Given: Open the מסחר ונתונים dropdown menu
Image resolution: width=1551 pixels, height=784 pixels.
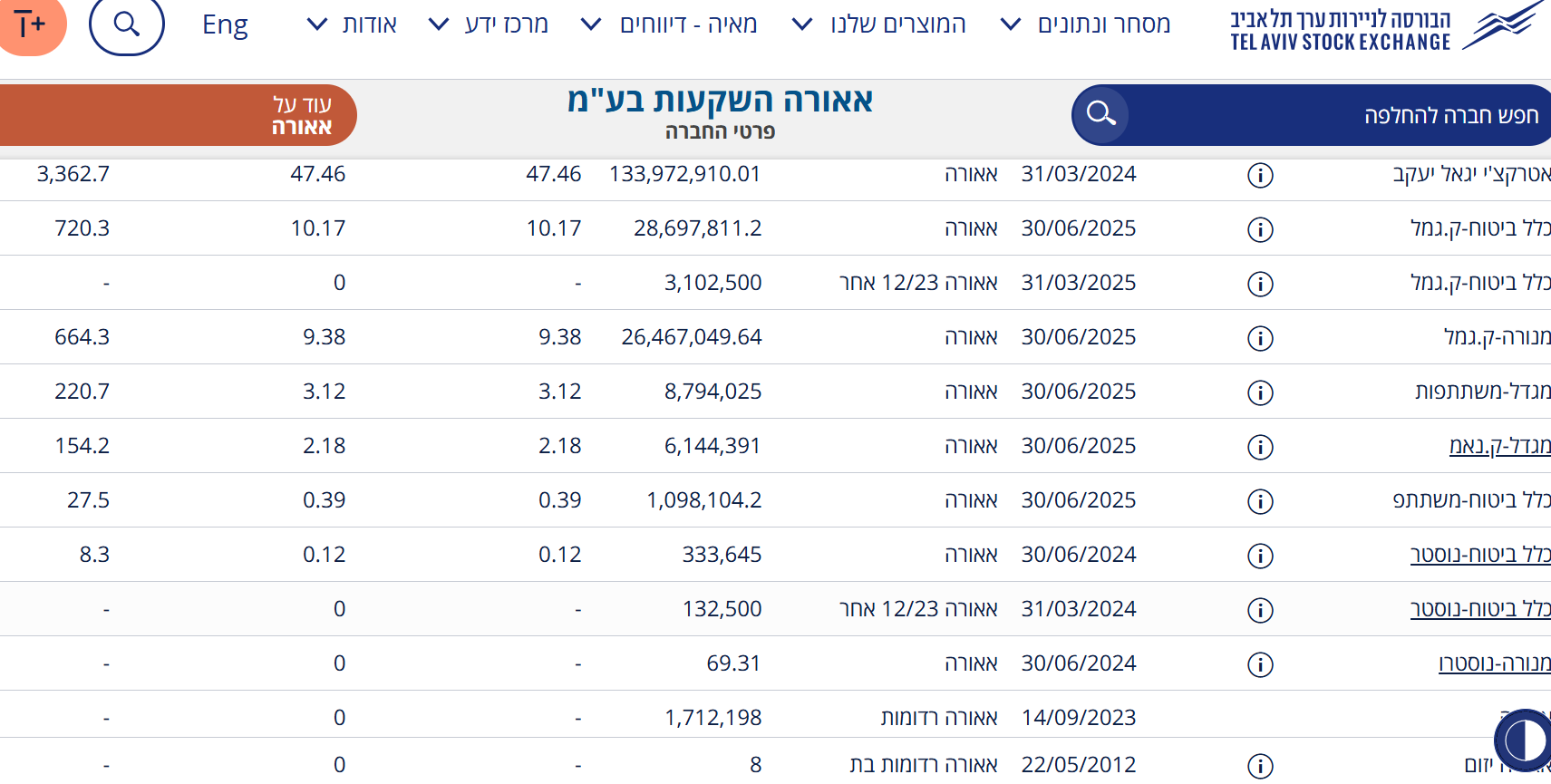Looking at the screenshot, I should click(x=1086, y=24).
